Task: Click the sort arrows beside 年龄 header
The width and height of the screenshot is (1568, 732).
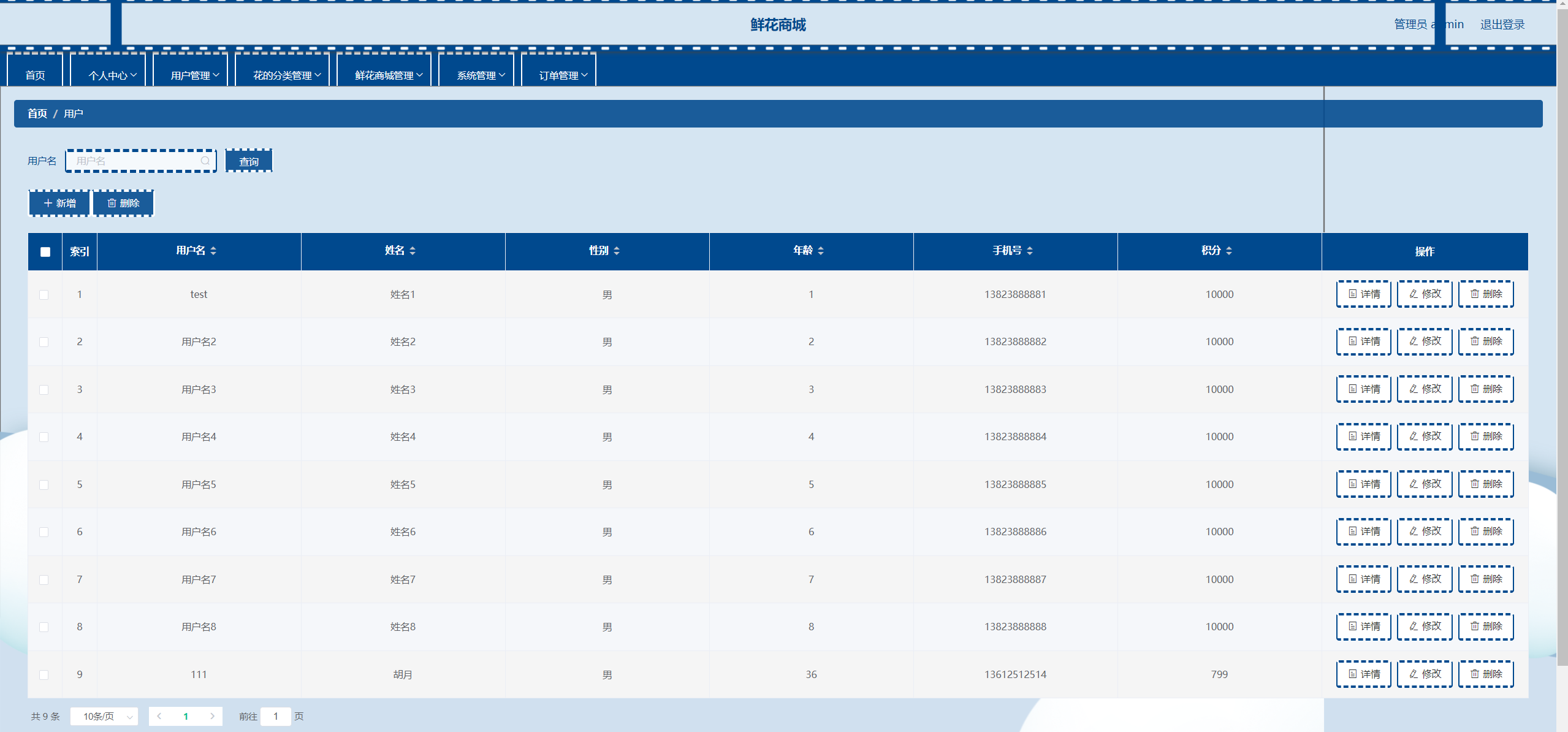Action: click(x=821, y=251)
